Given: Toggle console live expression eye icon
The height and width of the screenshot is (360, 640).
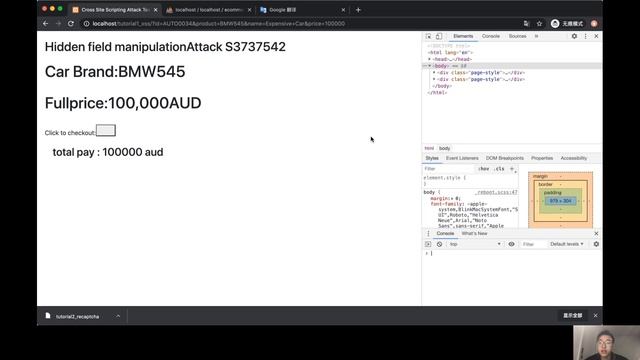Looking at the screenshot, I should pos(511,244).
